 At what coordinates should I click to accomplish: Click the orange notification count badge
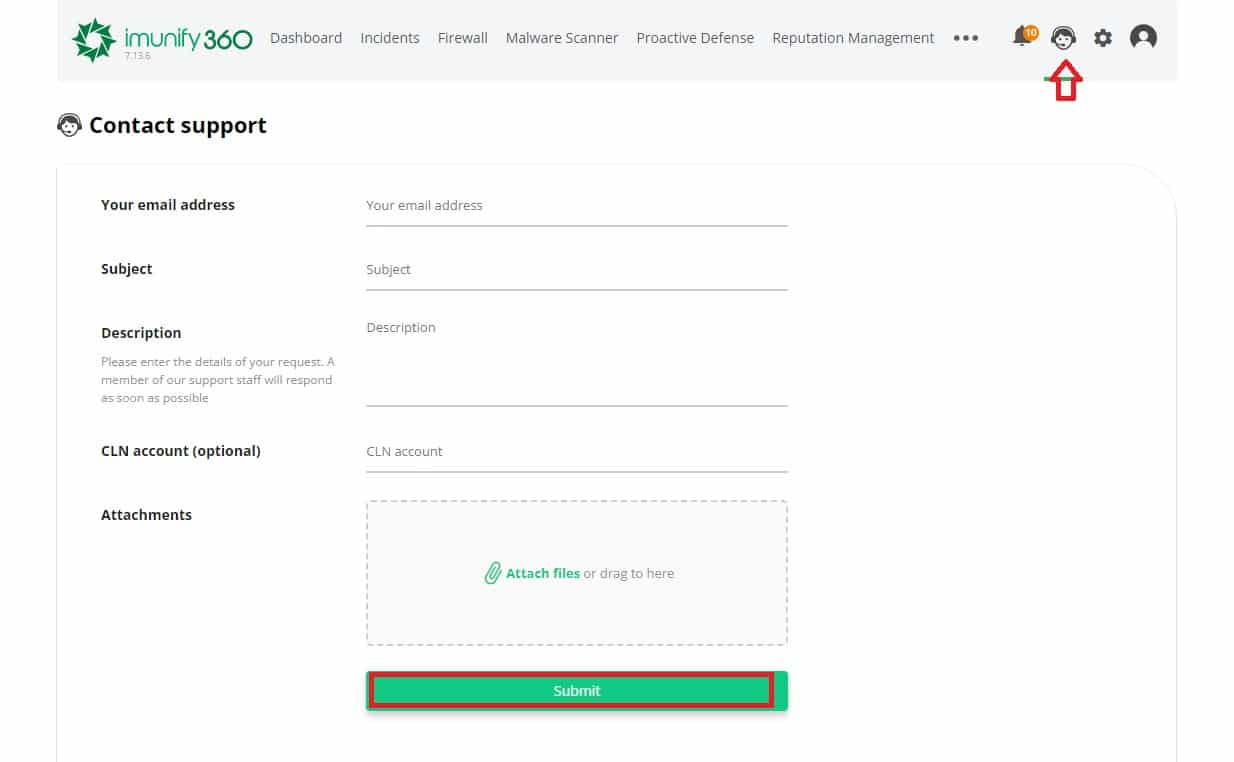tap(1031, 33)
